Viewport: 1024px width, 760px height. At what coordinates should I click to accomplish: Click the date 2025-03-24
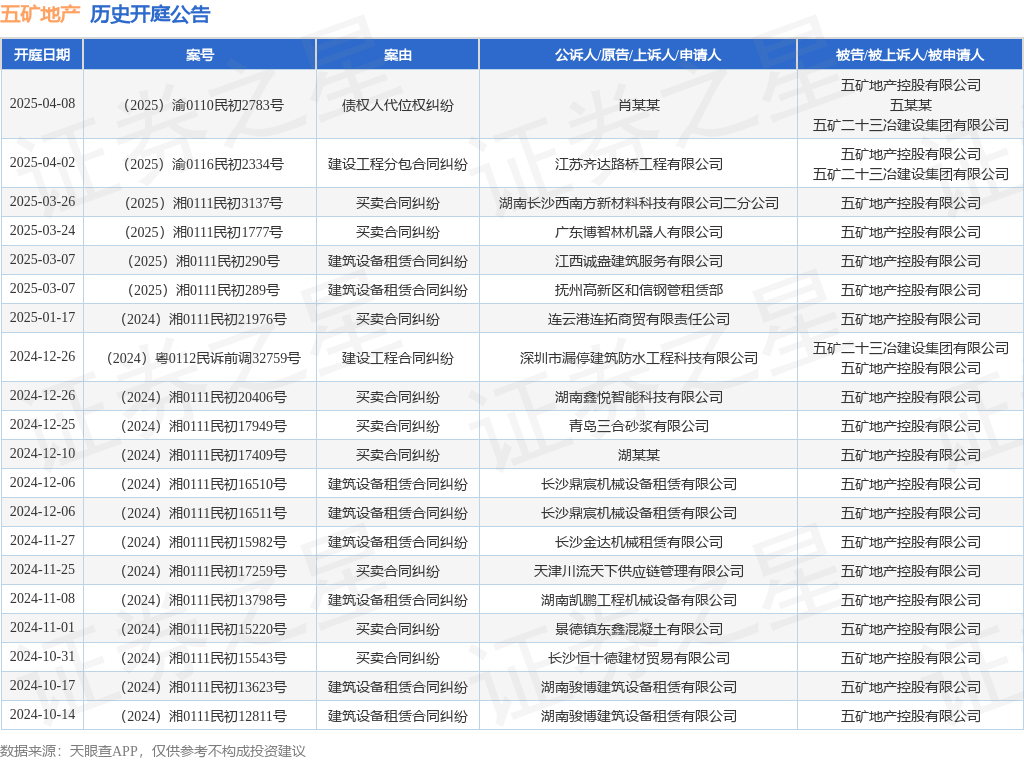[x=42, y=230]
